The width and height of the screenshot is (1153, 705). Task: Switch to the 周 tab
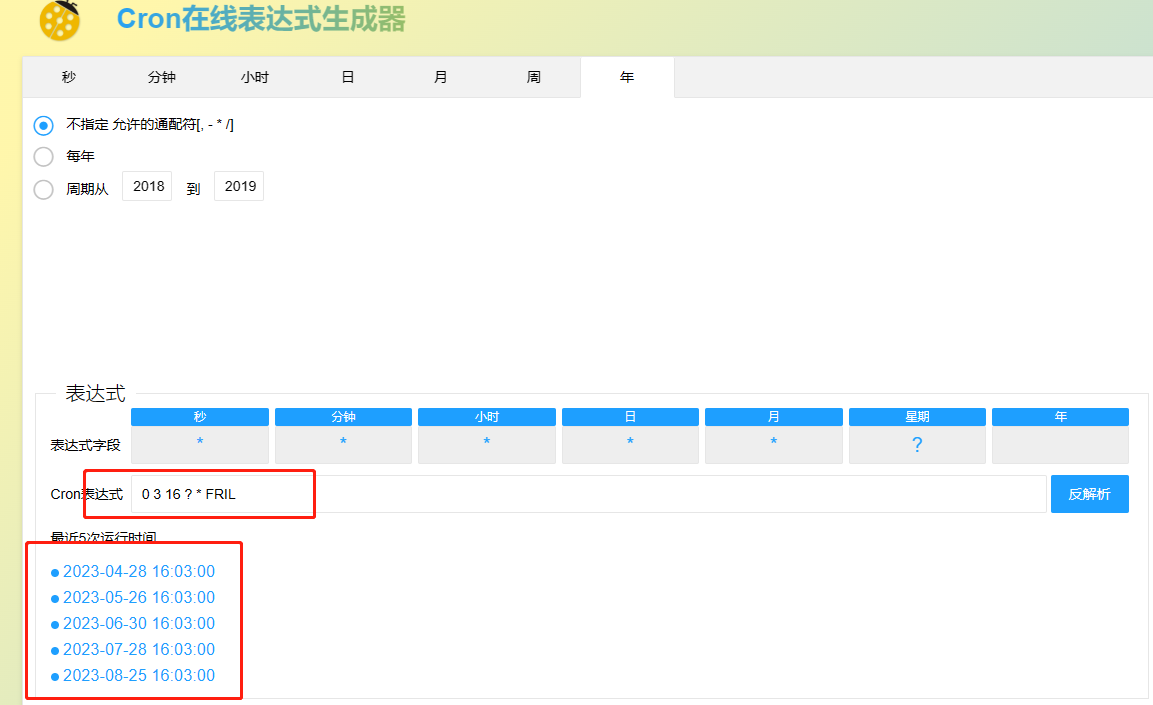point(533,77)
